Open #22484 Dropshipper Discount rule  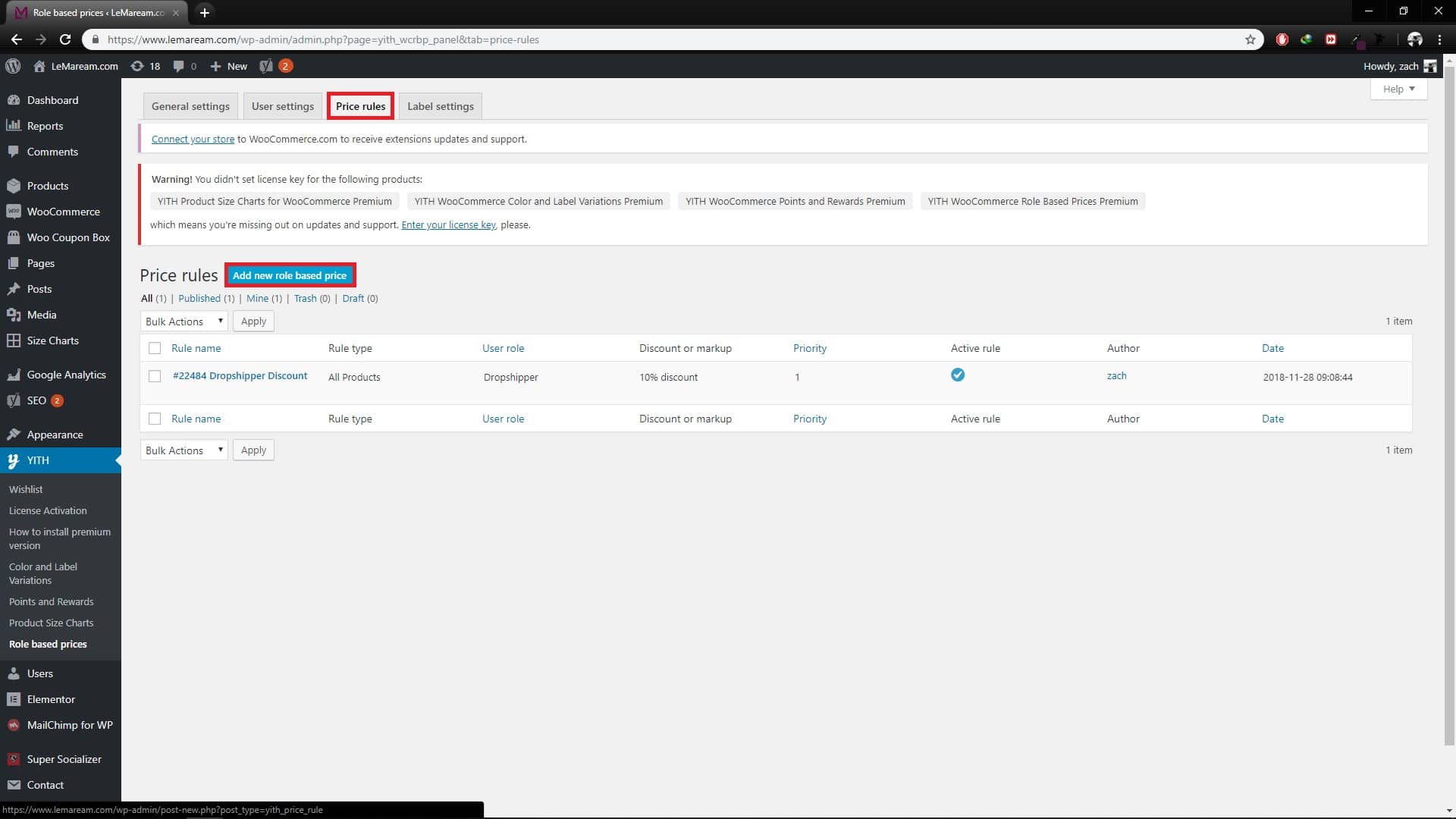(240, 375)
